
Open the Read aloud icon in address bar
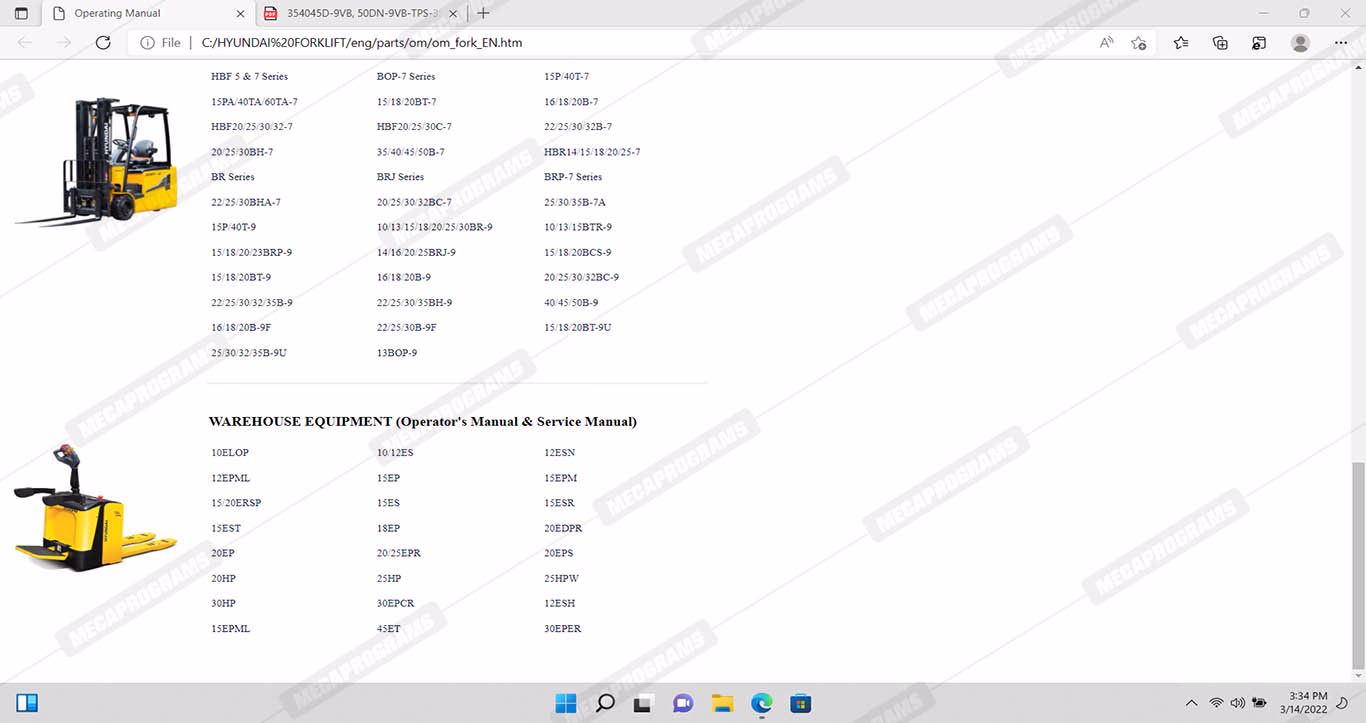(1106, 43)
